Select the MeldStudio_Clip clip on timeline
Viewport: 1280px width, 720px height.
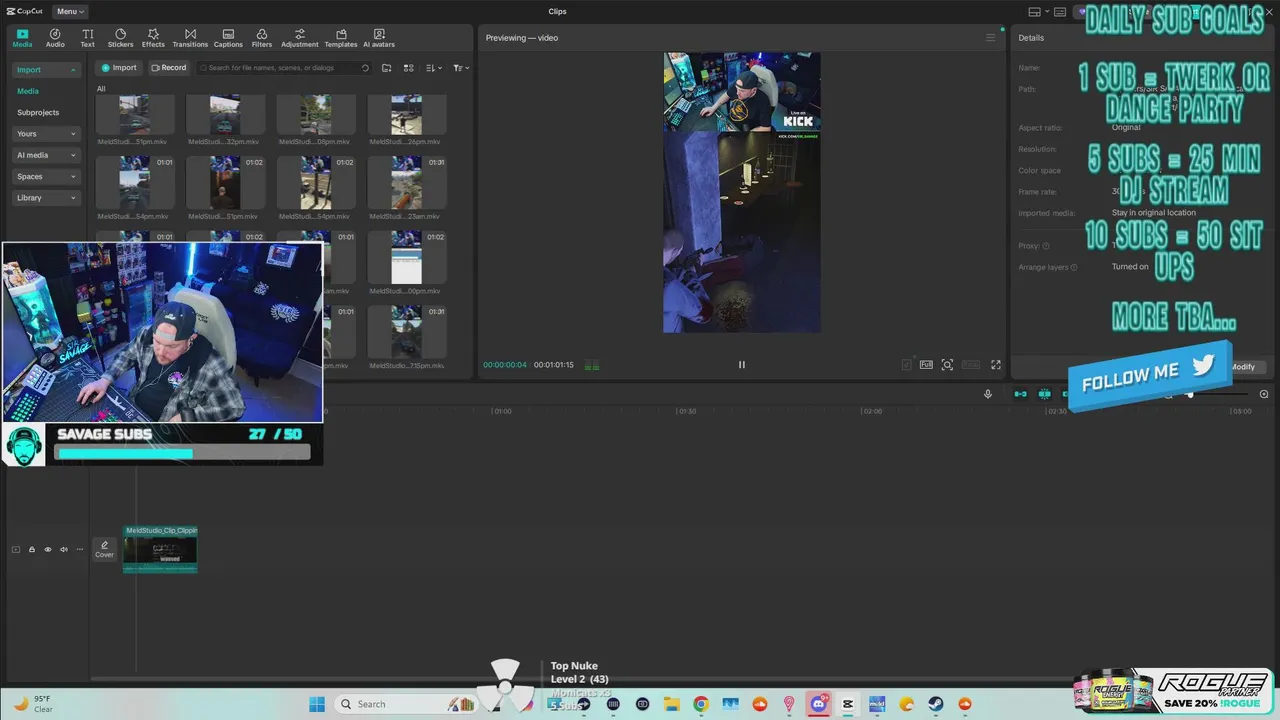160,549
